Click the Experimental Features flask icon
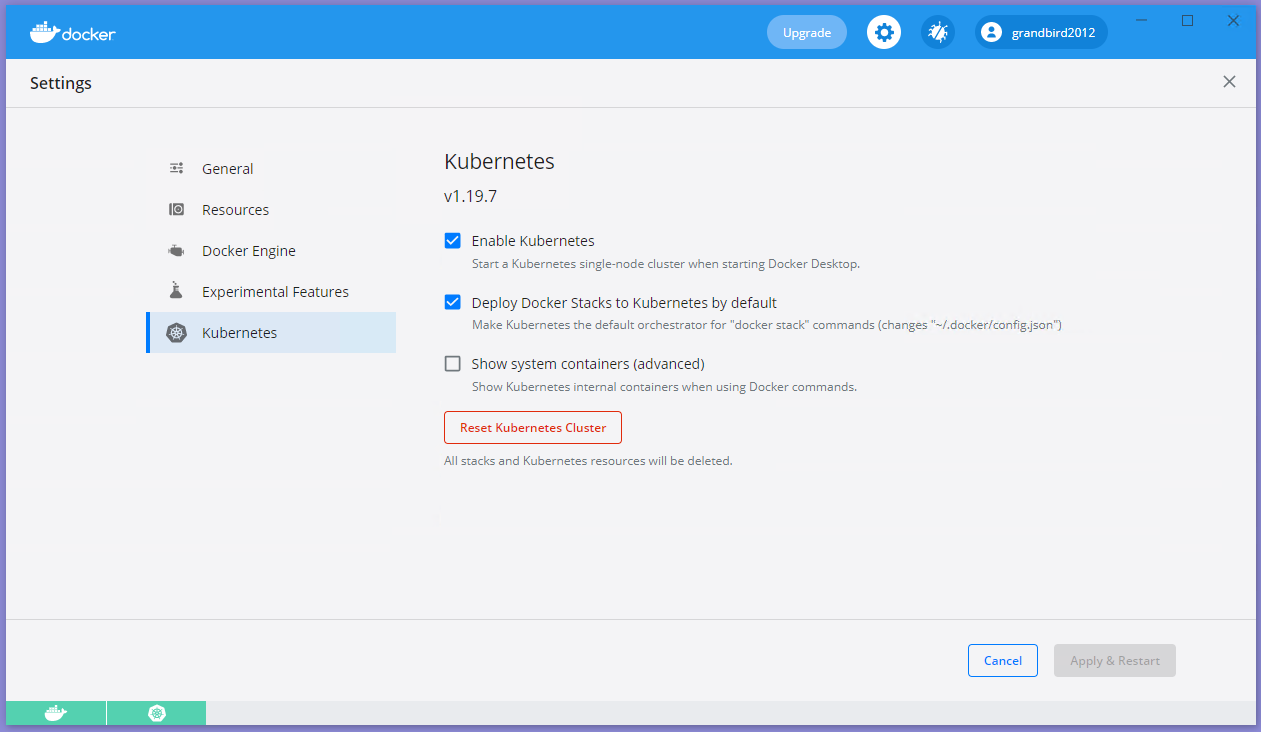1261x732 pixels. (177, 291)
